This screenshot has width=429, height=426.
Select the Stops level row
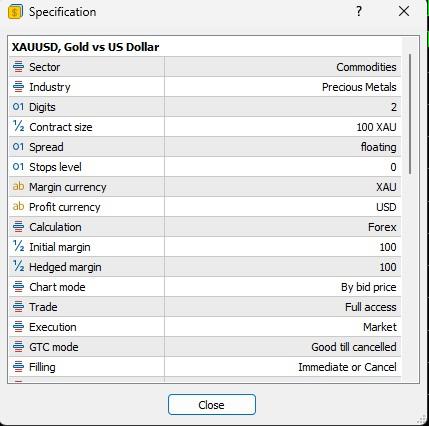pos(205,167)
